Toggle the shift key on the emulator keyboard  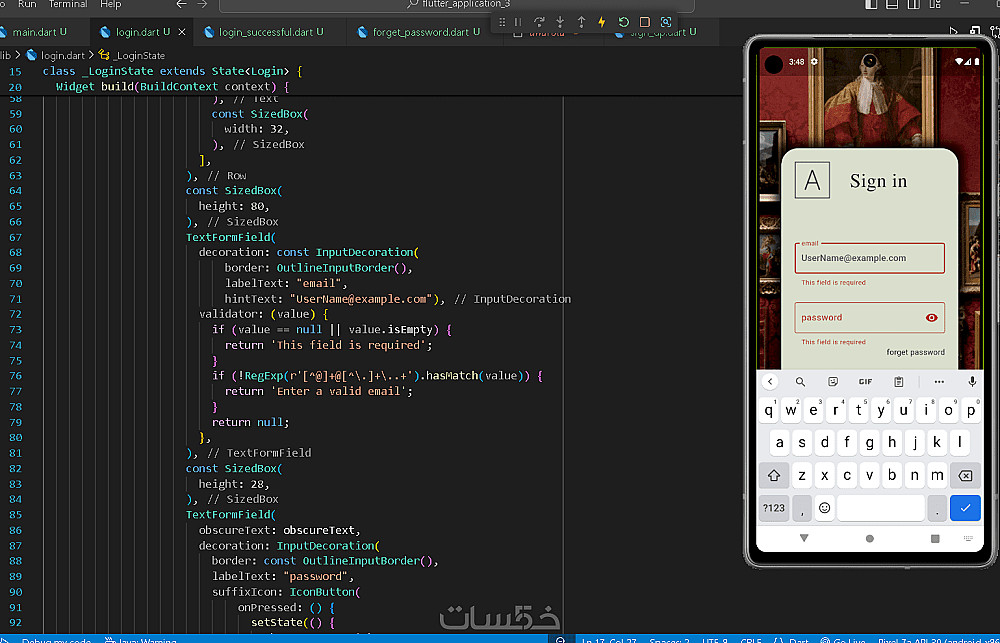point(774,476)
